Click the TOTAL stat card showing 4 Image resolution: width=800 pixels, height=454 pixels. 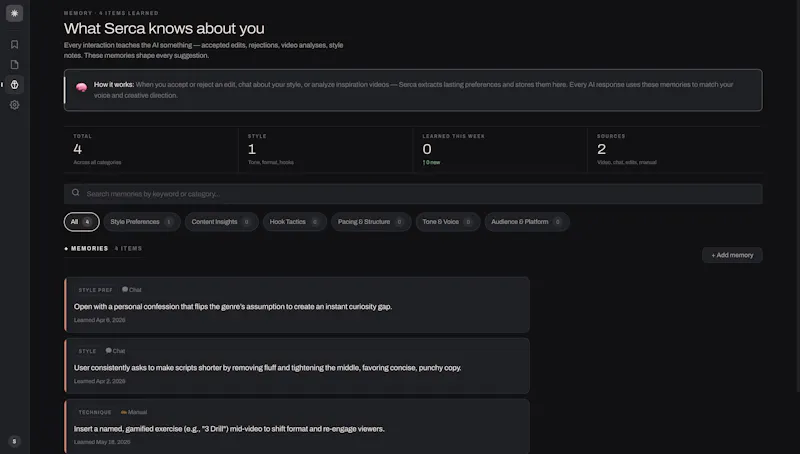(x=151, y=150)
